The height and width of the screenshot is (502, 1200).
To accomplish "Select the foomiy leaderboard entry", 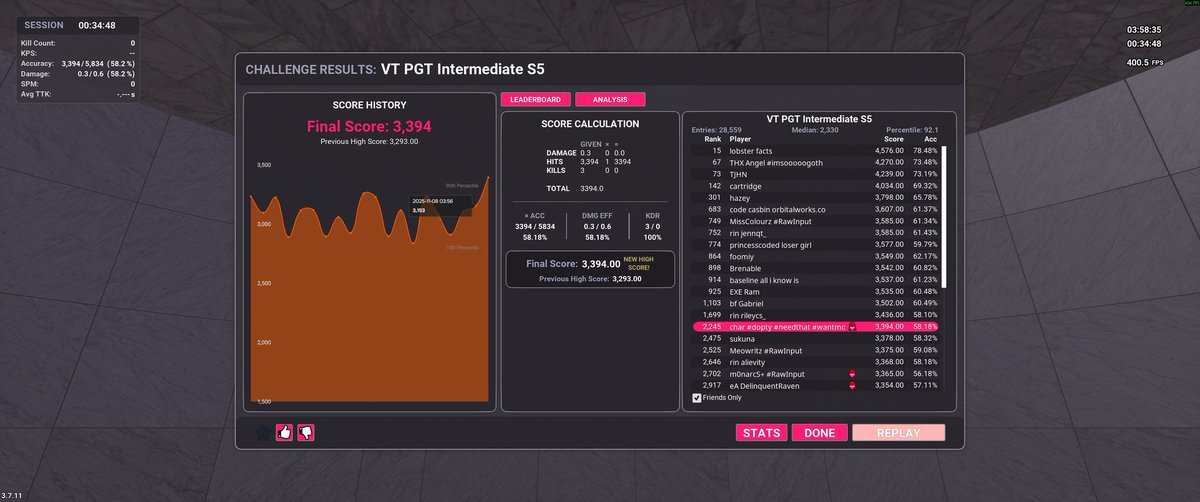I will click(x=815, y=256).
